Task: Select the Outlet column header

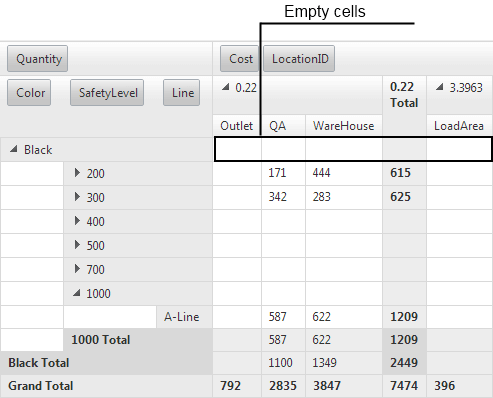Action: click(237, 126)
